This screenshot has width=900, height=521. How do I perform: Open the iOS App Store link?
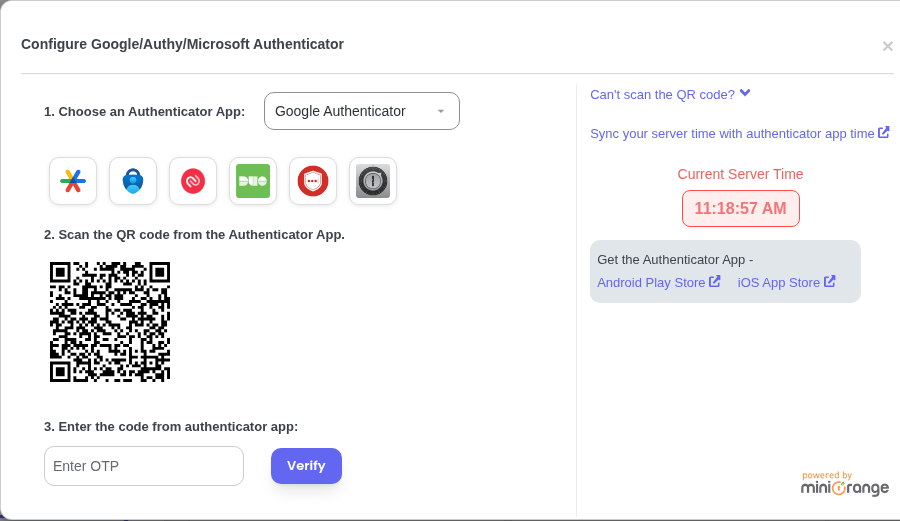[786, 282]
